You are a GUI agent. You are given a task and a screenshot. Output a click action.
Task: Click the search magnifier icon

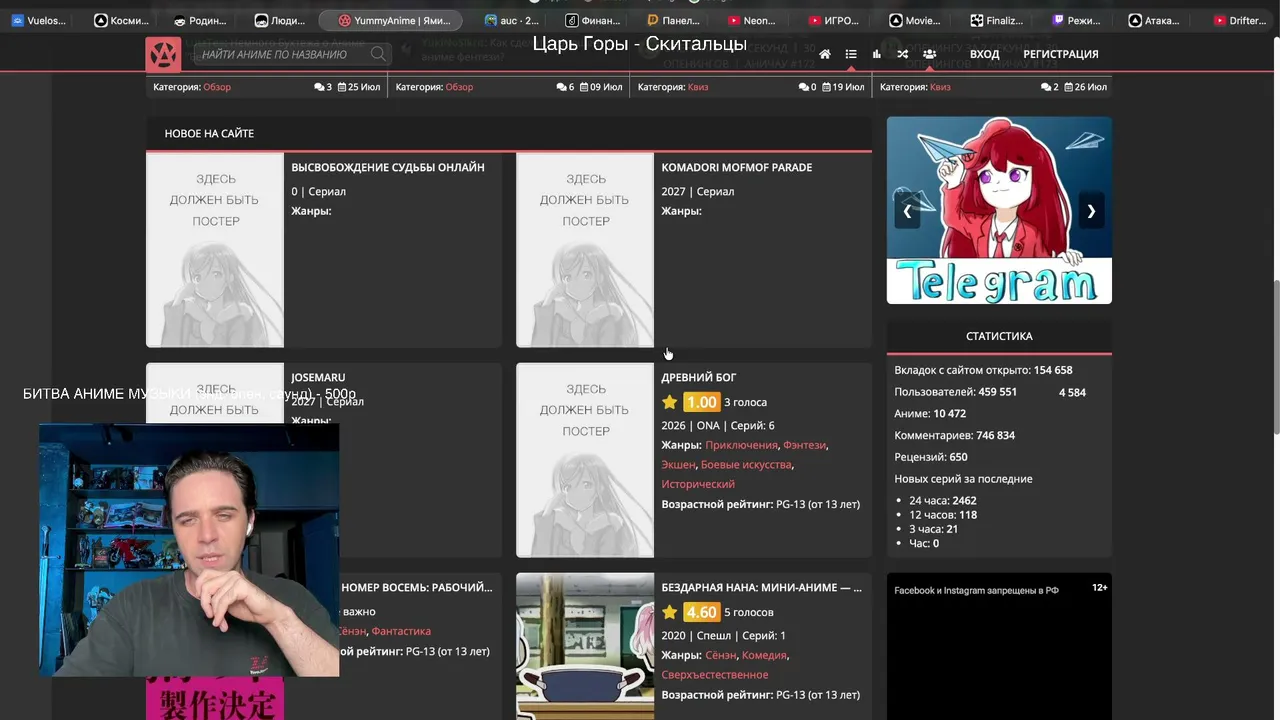point(378,54)
